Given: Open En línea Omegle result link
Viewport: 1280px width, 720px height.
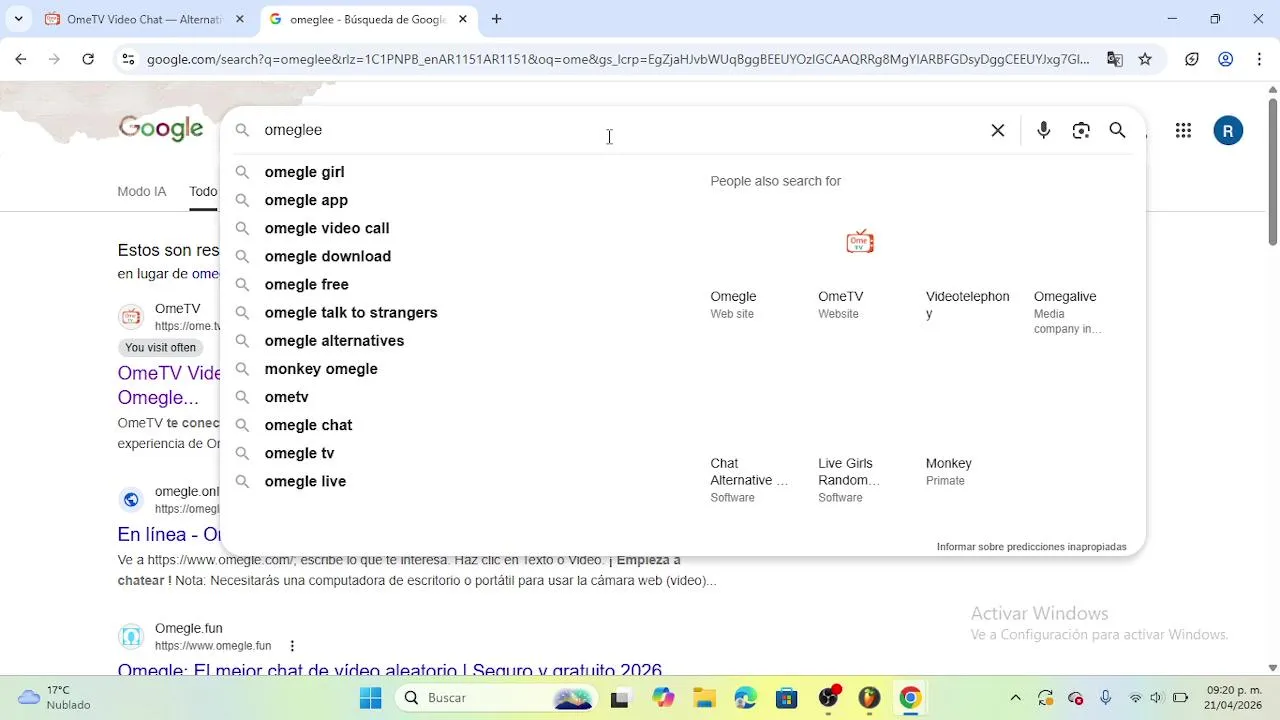Looking at the screenshot, I should click(x=170, y=534).
